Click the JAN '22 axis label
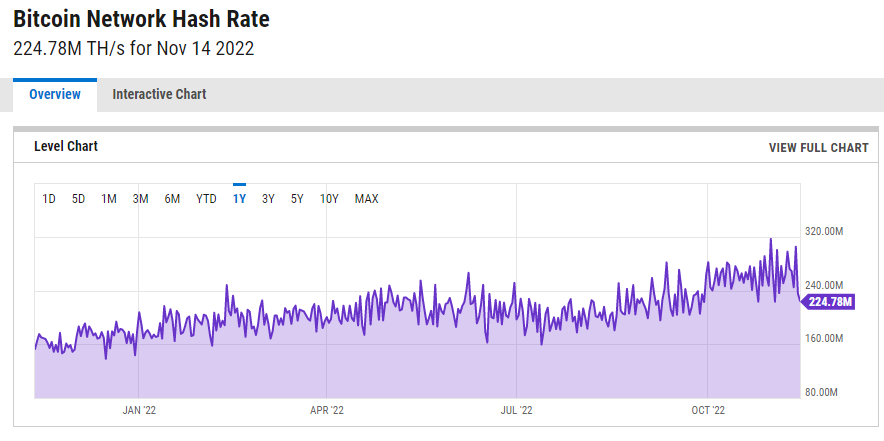The height and width of the screenshot is (441, 884). pos(139,411)
